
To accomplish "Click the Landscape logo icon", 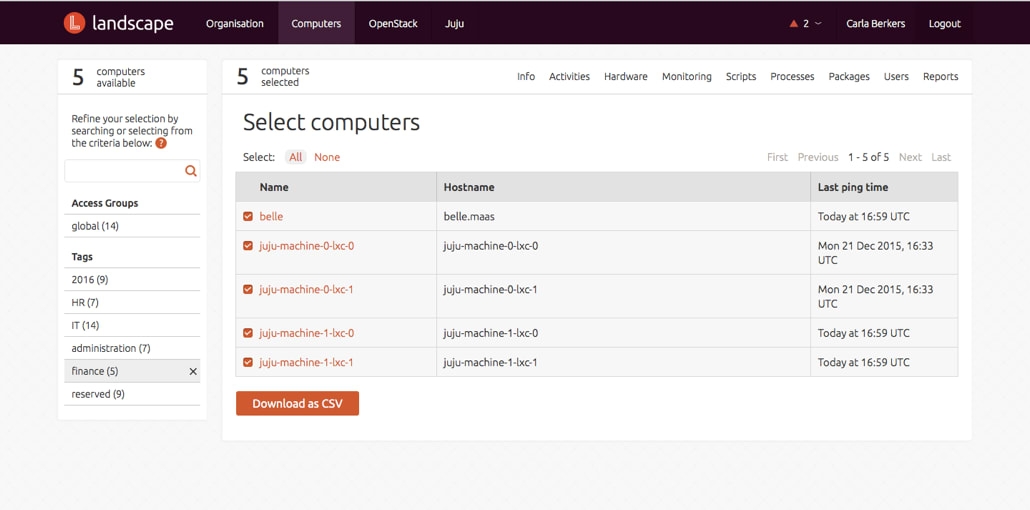I will [75, 23].
